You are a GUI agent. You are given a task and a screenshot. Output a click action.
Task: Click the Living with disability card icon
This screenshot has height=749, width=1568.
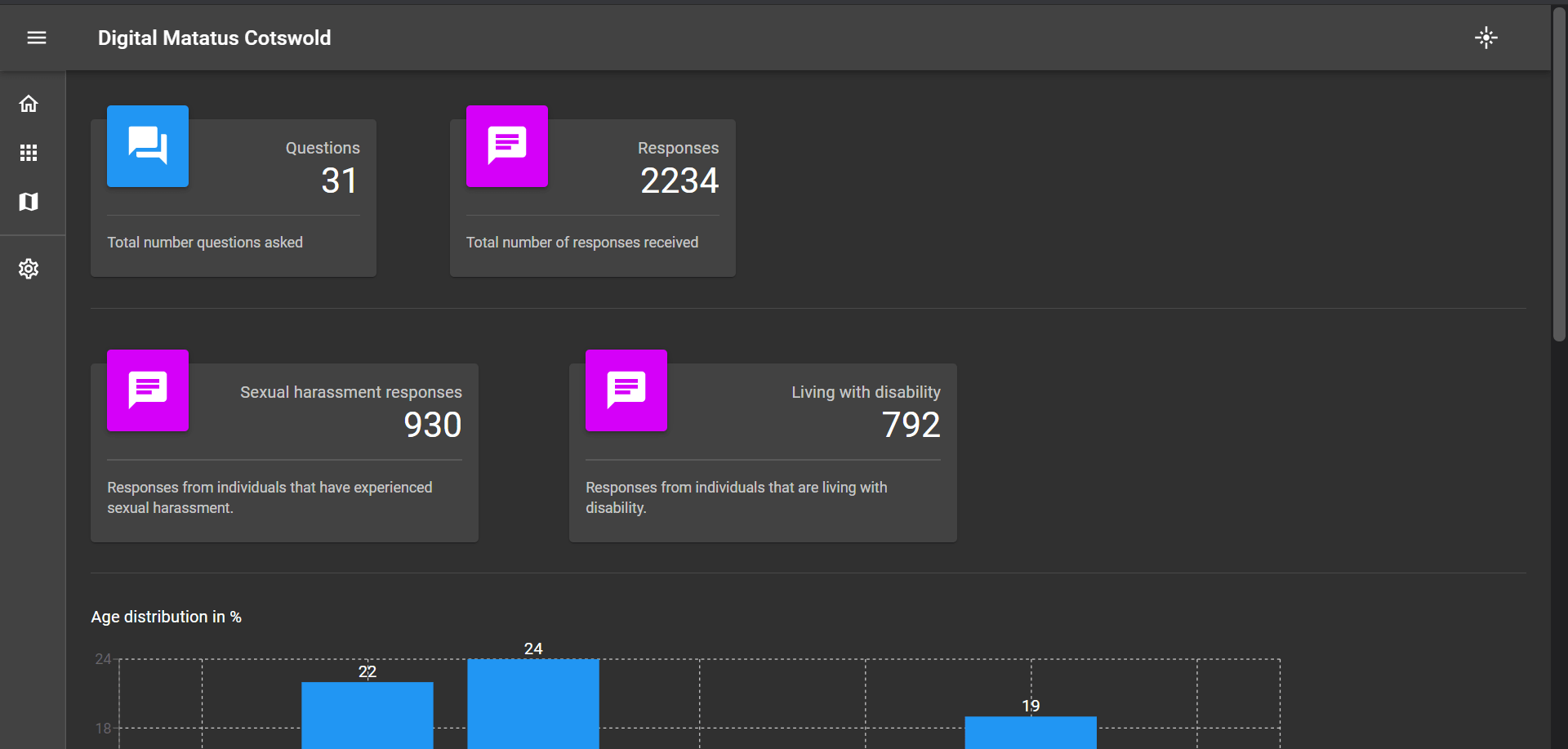[x=626, y=390]
